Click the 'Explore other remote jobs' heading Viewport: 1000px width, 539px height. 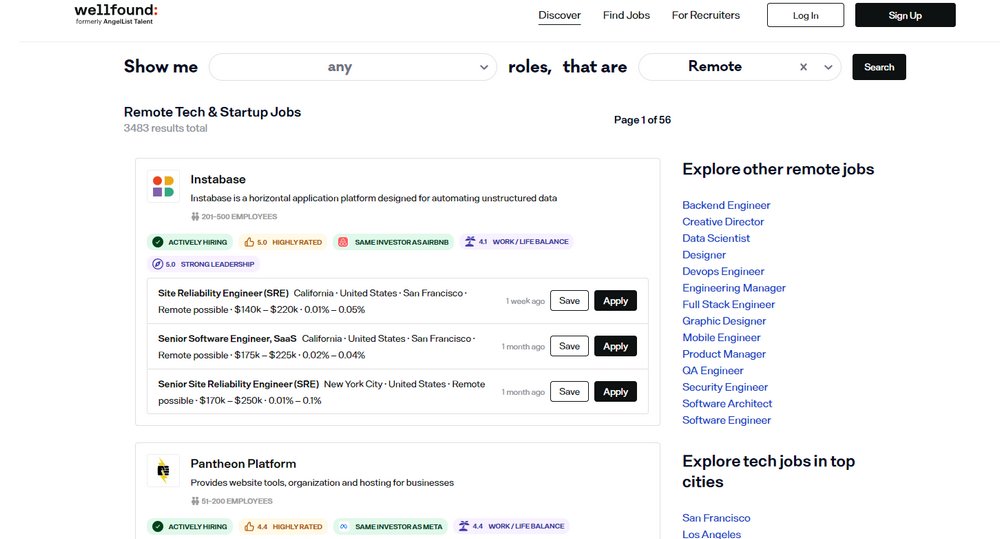coord(778,170)
